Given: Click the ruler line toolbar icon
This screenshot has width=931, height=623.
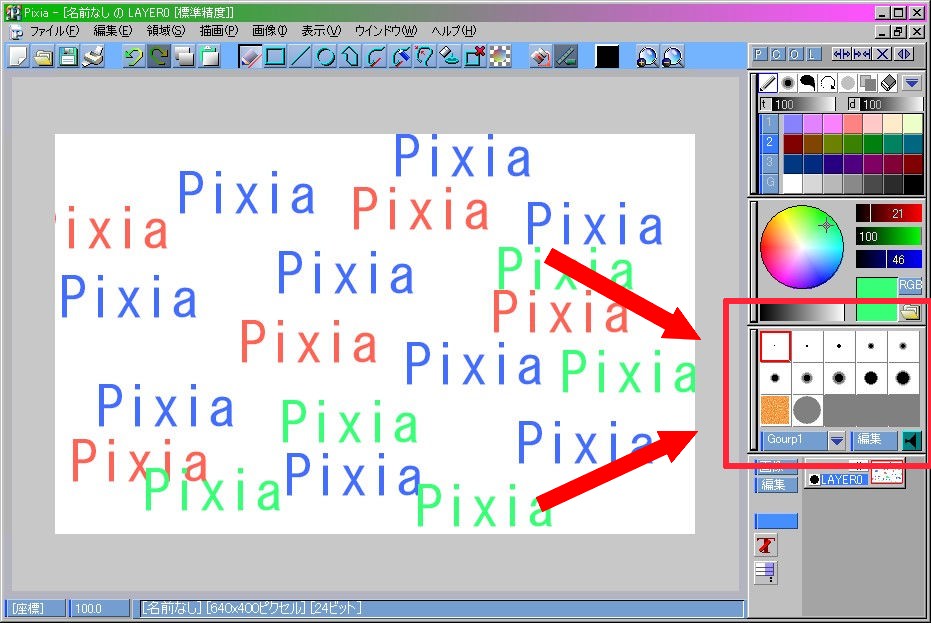Looking at the screenshot, I should [565, 57].
